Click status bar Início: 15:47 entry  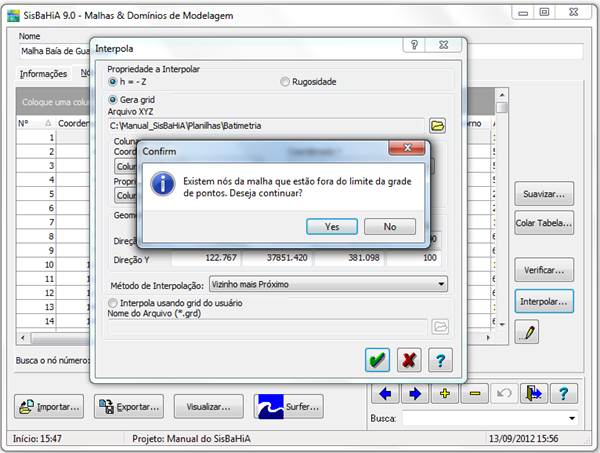[x=37, y=438]
